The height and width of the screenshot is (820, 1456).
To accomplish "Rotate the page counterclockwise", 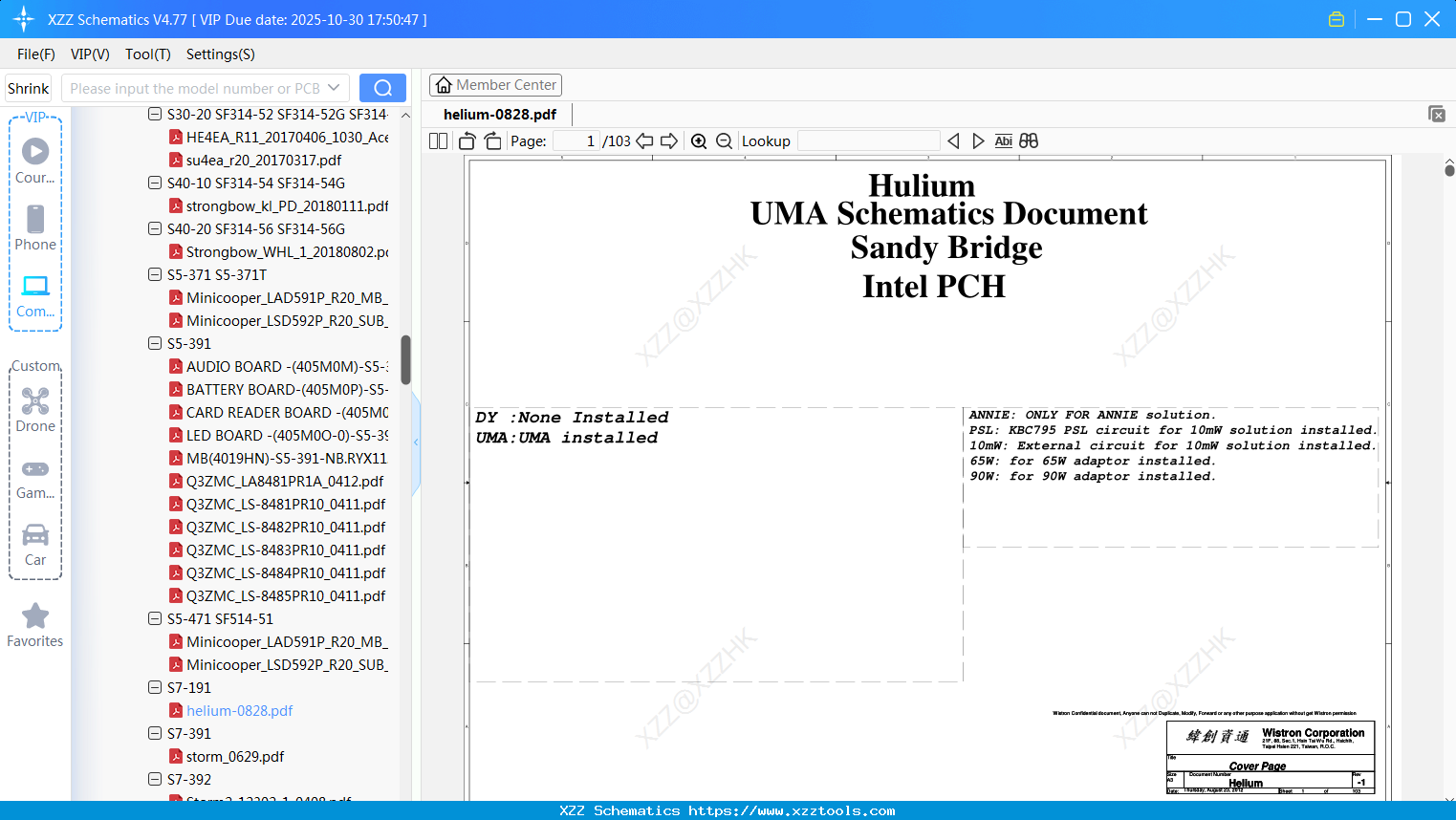I will pyautogui.click(x=467, y=140).
